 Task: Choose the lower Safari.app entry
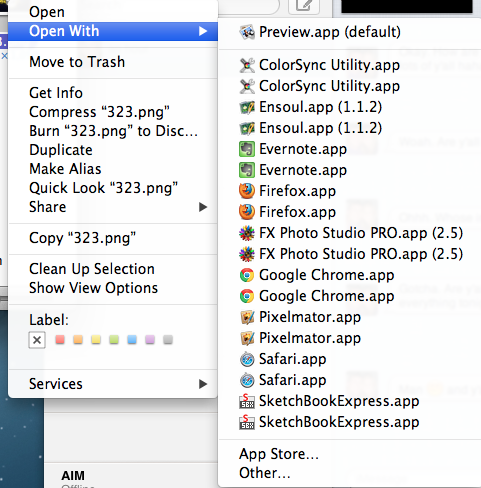(349, 380)
